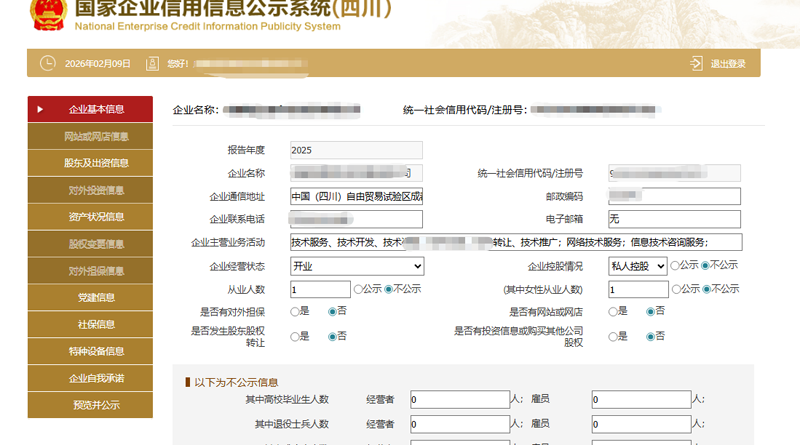Open 特种设备信息 section
This screenshot has width=800, height=445.
tap(90, 351)
